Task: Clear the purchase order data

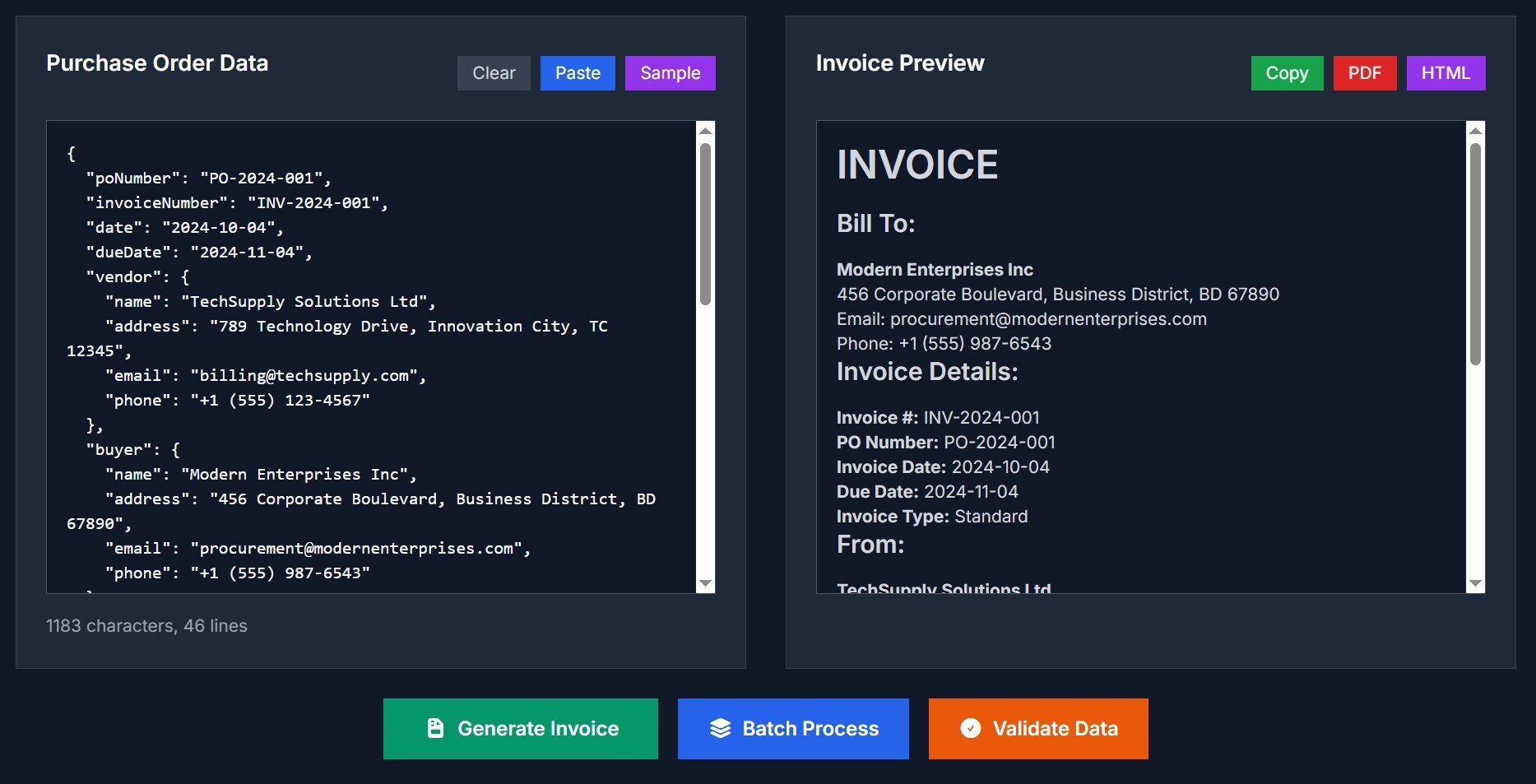Action: pyautogui.click(x=494, y=73)
